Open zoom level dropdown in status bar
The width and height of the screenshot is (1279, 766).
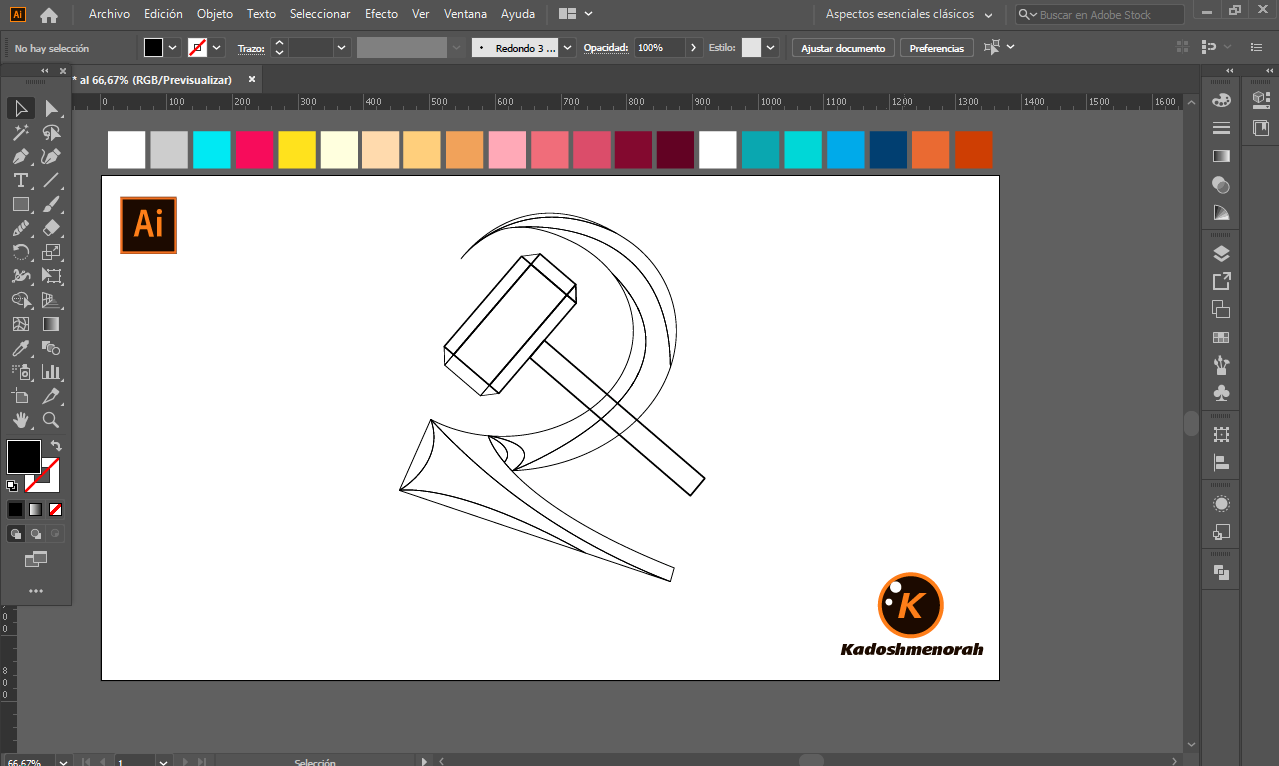click(x=63, y=762)
